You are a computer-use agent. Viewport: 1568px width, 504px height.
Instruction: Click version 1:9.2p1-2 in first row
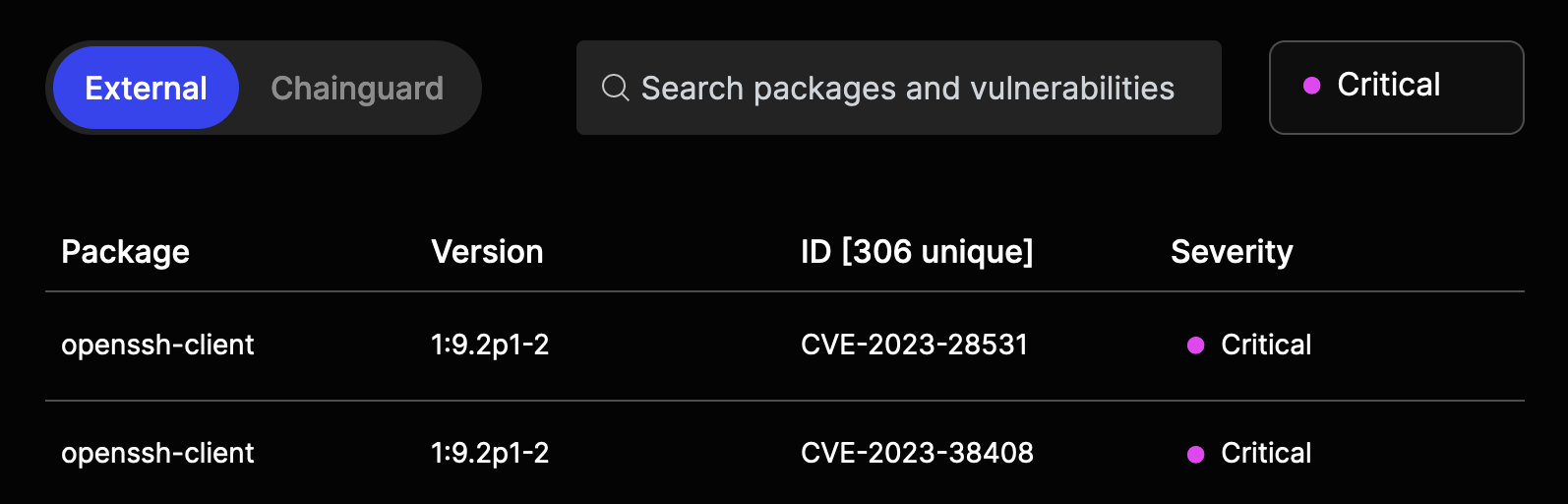point(490,345)
